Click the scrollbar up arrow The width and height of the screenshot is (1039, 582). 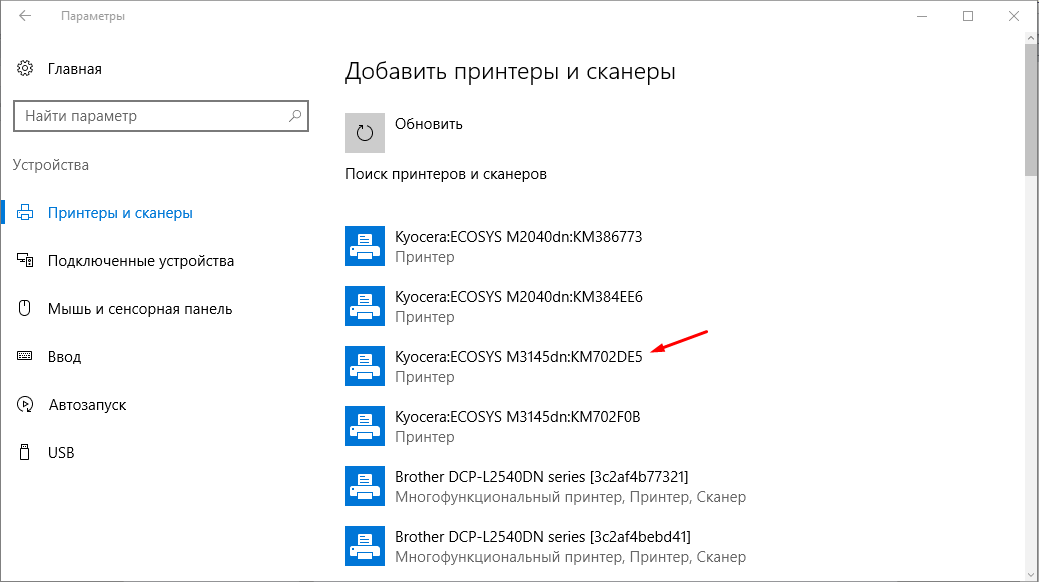(1032, 38)
